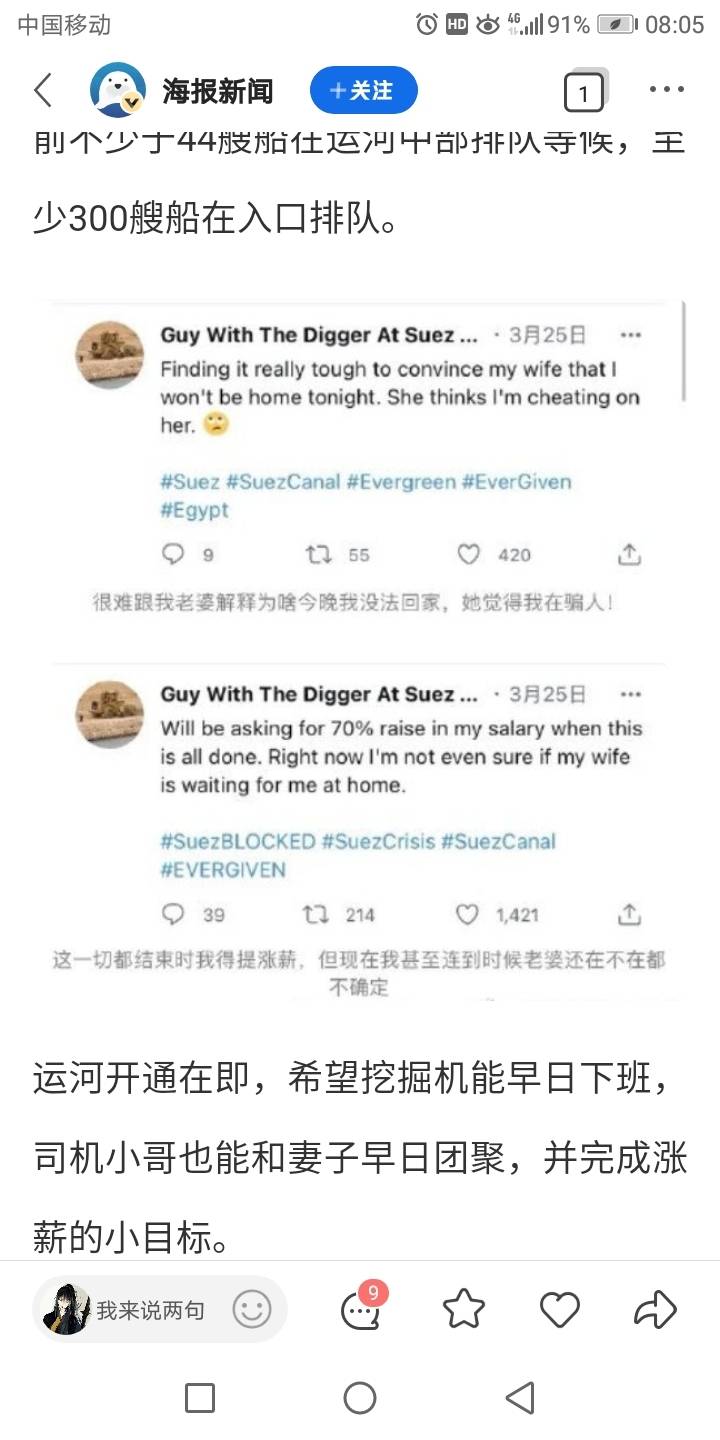
Task: Open the 海报新闻 avatar profile
Action: pyautogui.click(x=118, y=91)
